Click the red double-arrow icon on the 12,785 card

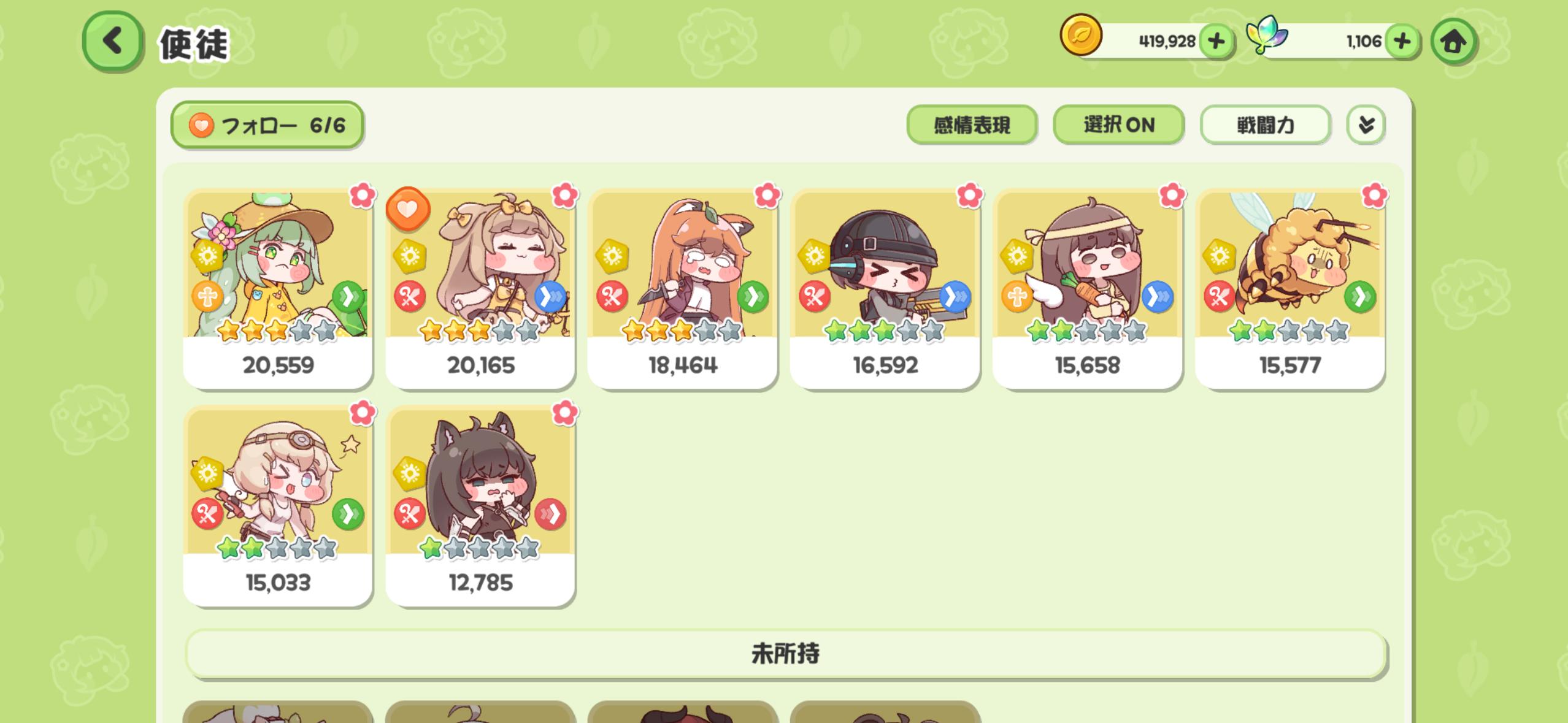tap(550, 514)
